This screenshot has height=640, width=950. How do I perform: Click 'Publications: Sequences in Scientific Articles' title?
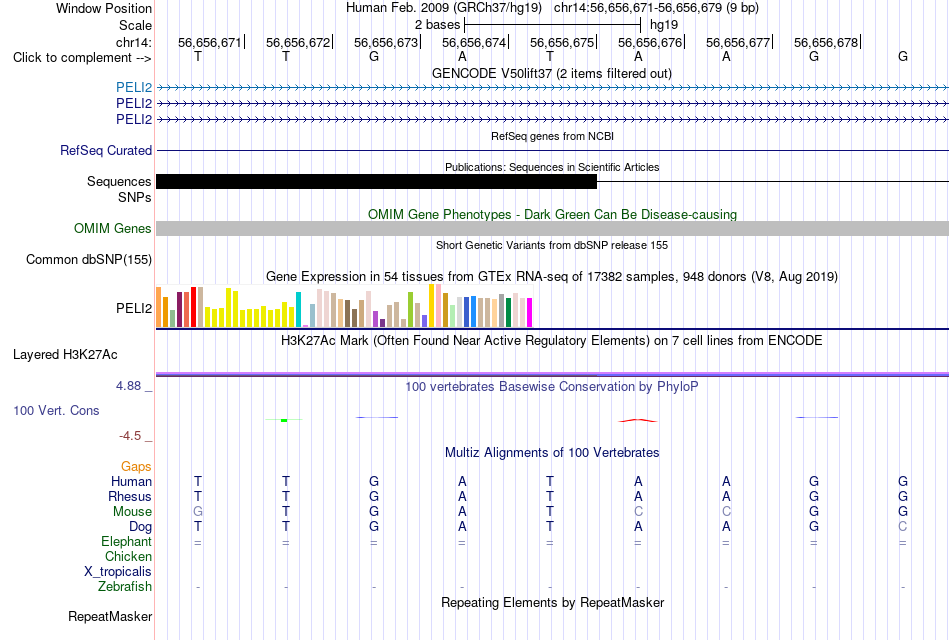coord(552,167)
